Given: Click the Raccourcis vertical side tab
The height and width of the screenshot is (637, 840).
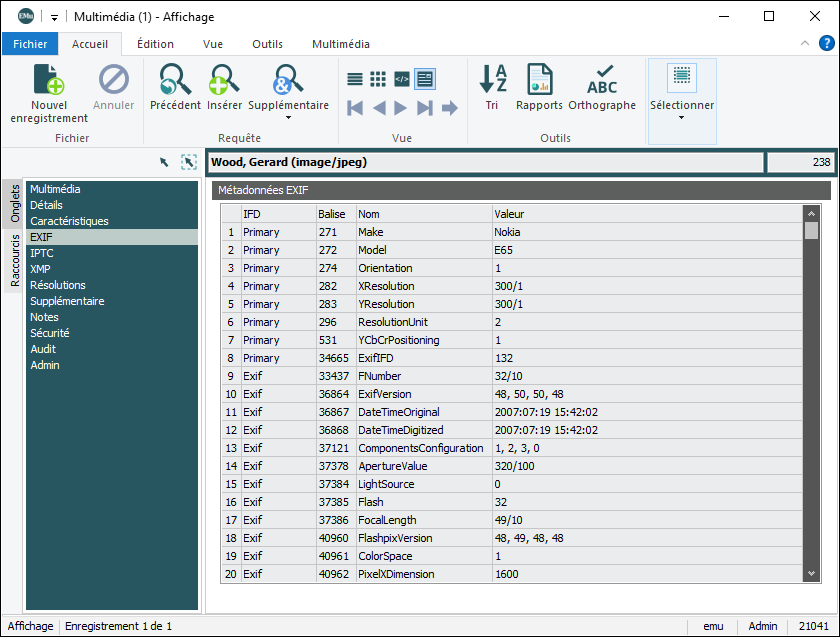Looking at the screenshot, I should [x=15, y=260].
